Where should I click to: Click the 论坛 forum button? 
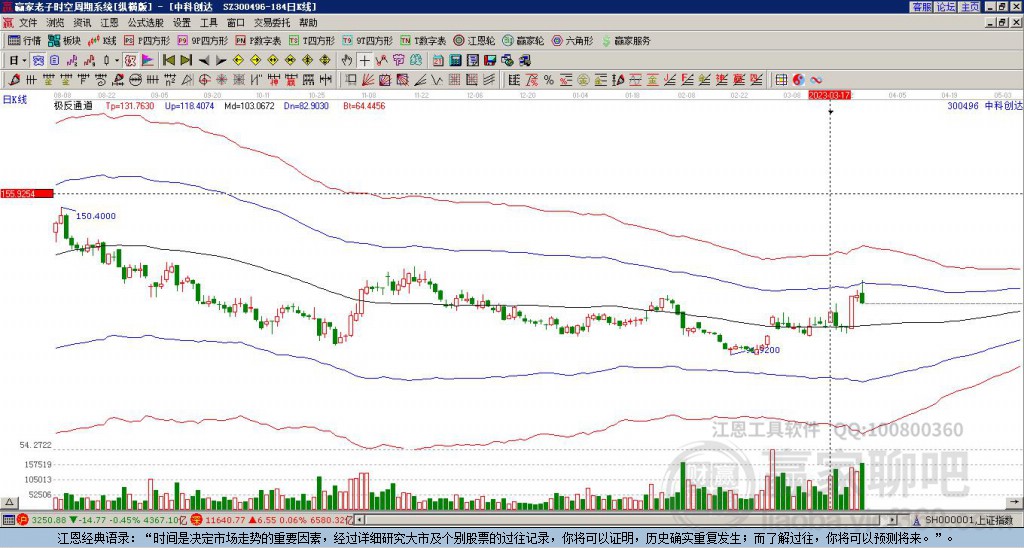click(x=946, y=7)
